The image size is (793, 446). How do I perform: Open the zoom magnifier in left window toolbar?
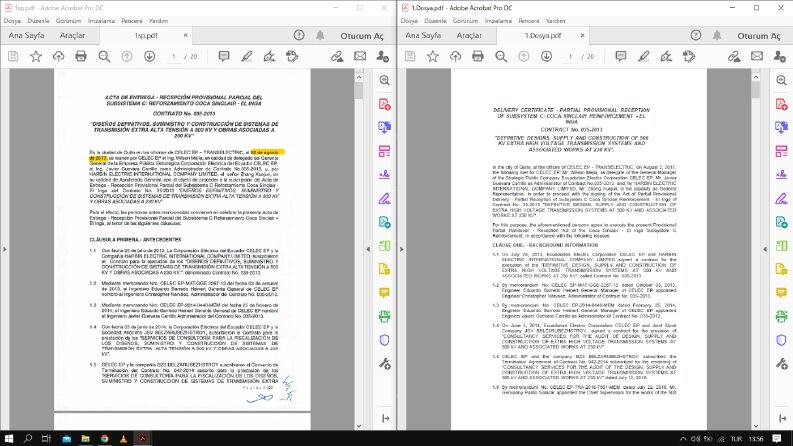coord(104,56)
